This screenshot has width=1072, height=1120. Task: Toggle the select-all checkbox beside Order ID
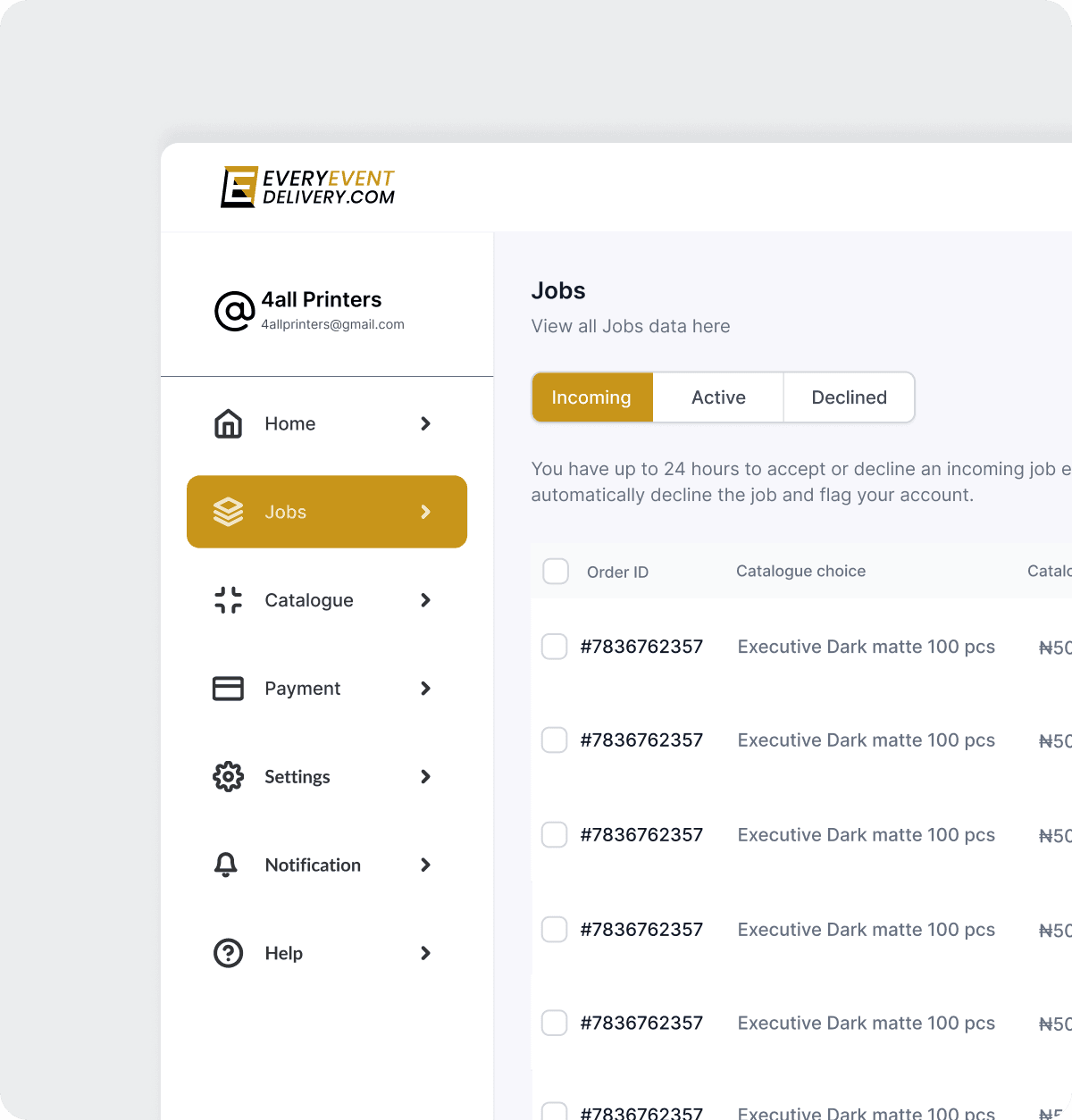click(x=556, y=572)
